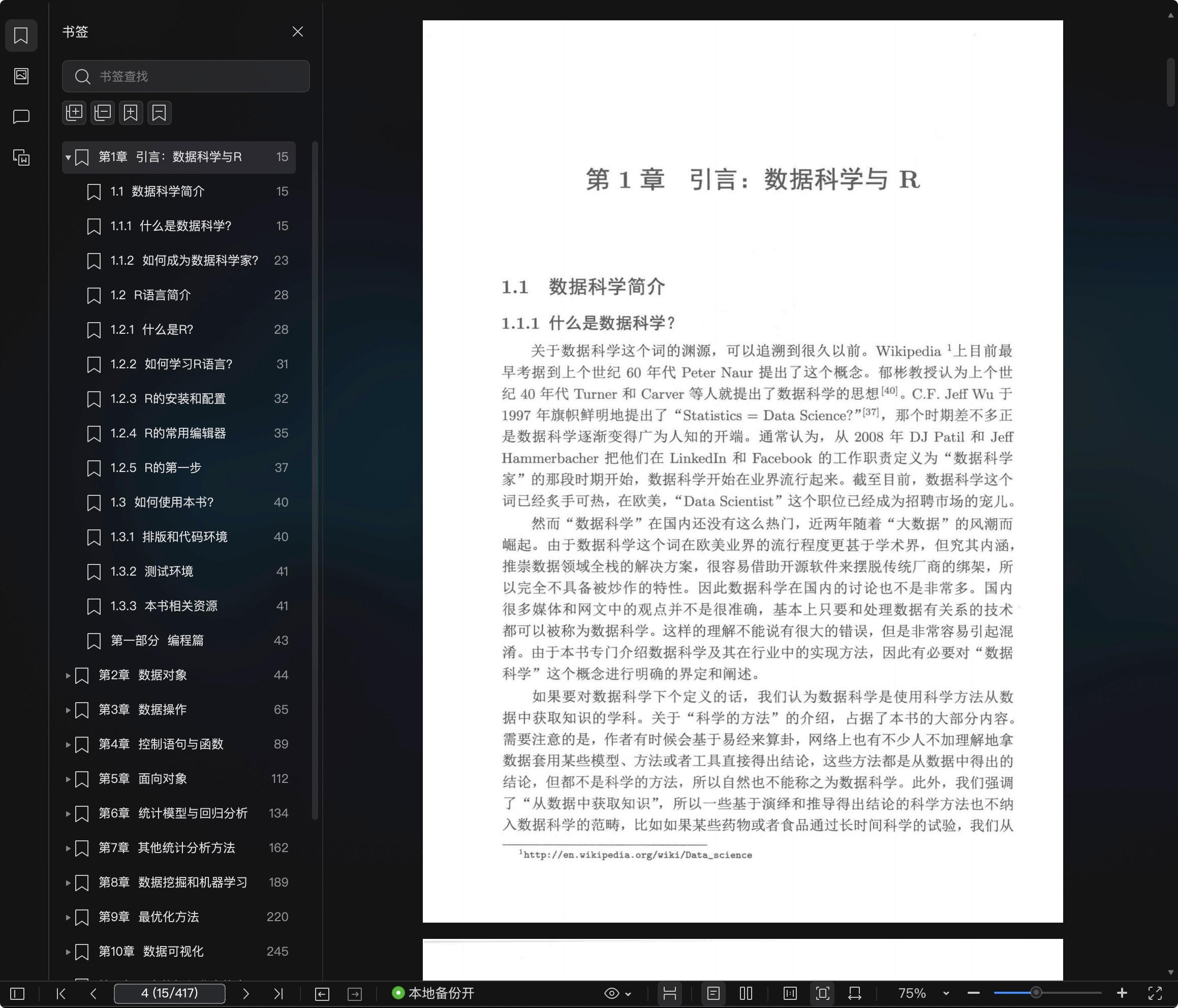Open the thumbnails panel icon
This screenshot has height=1008, width=1178.
click(21, 76)
